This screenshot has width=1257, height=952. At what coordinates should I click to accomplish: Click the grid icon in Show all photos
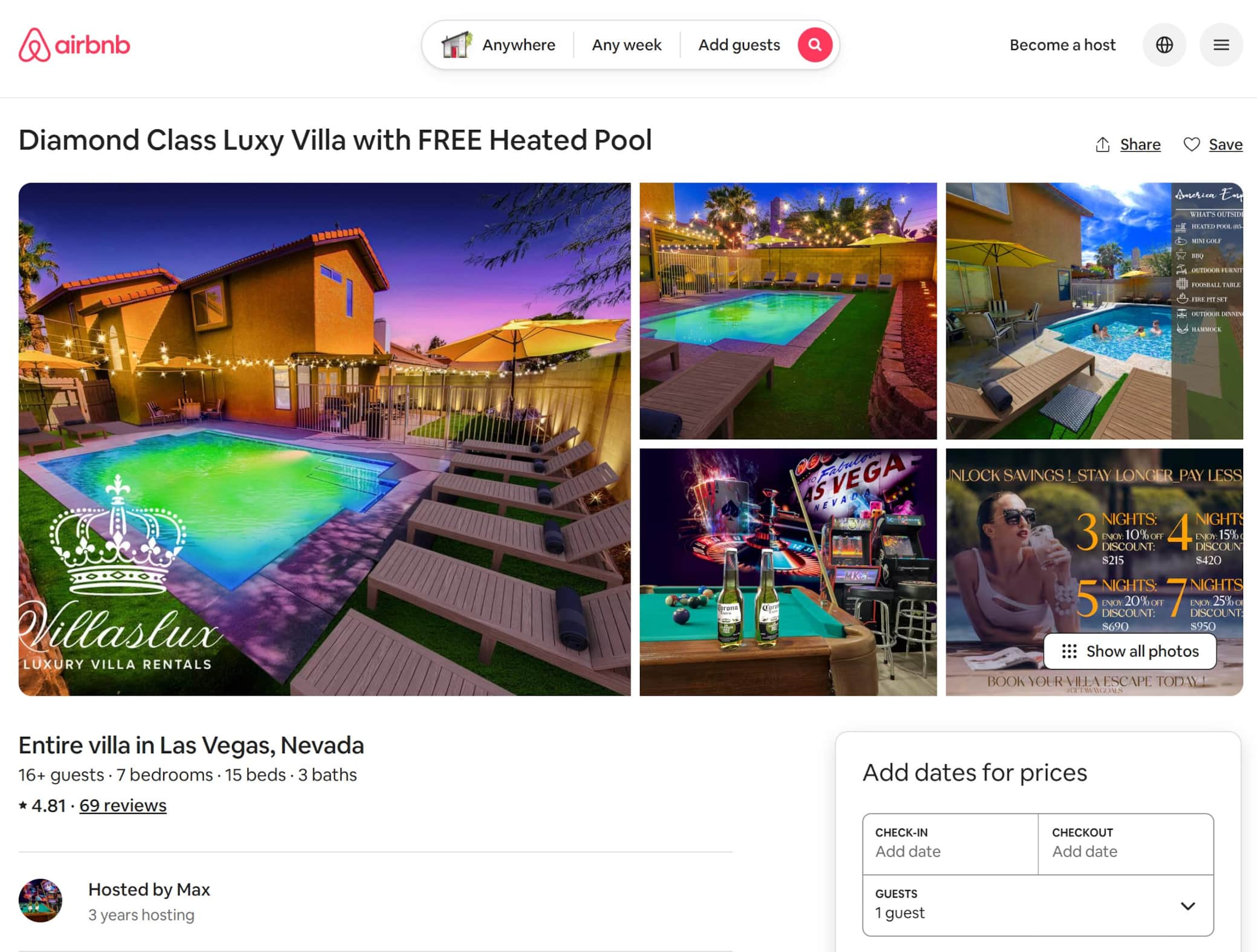tap(1069, 651)
